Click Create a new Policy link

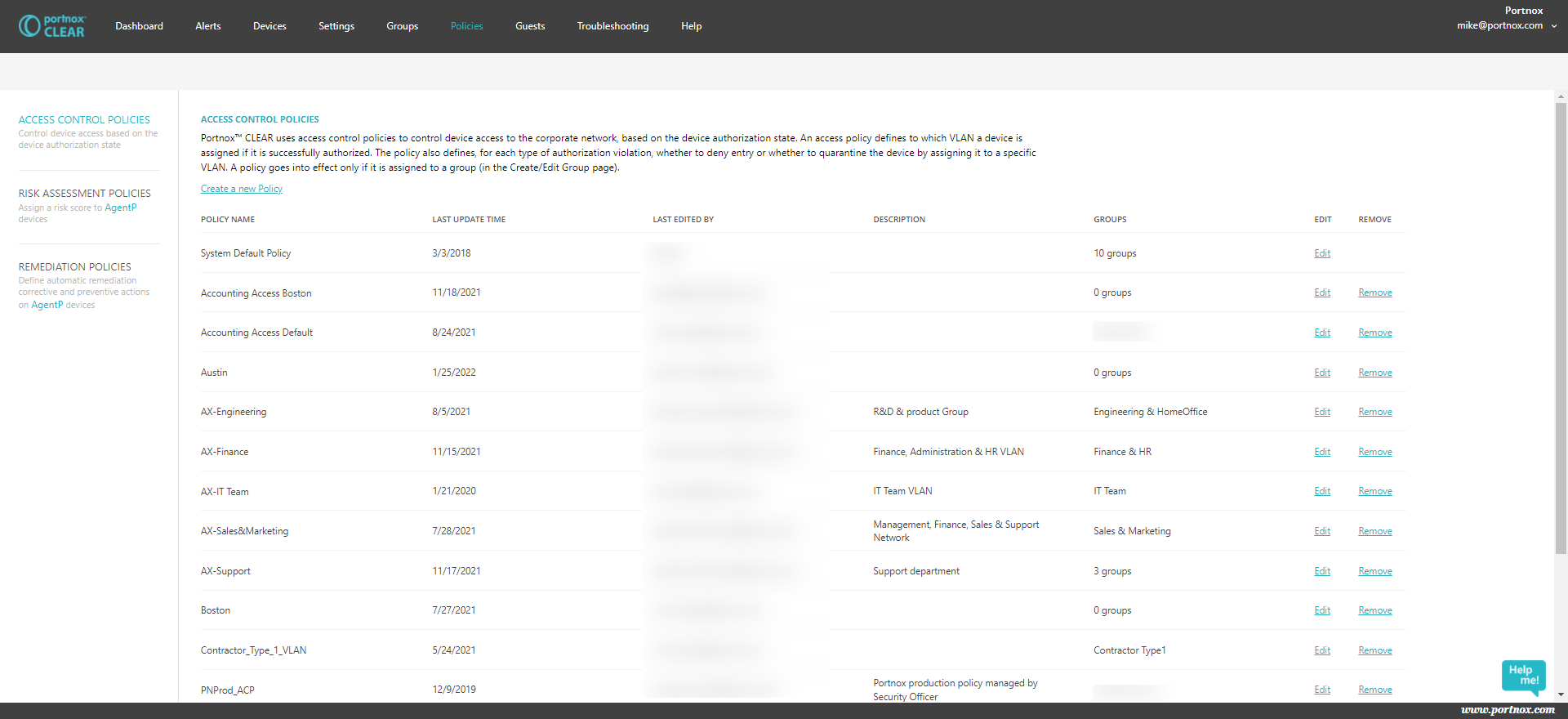click(242, 189)
